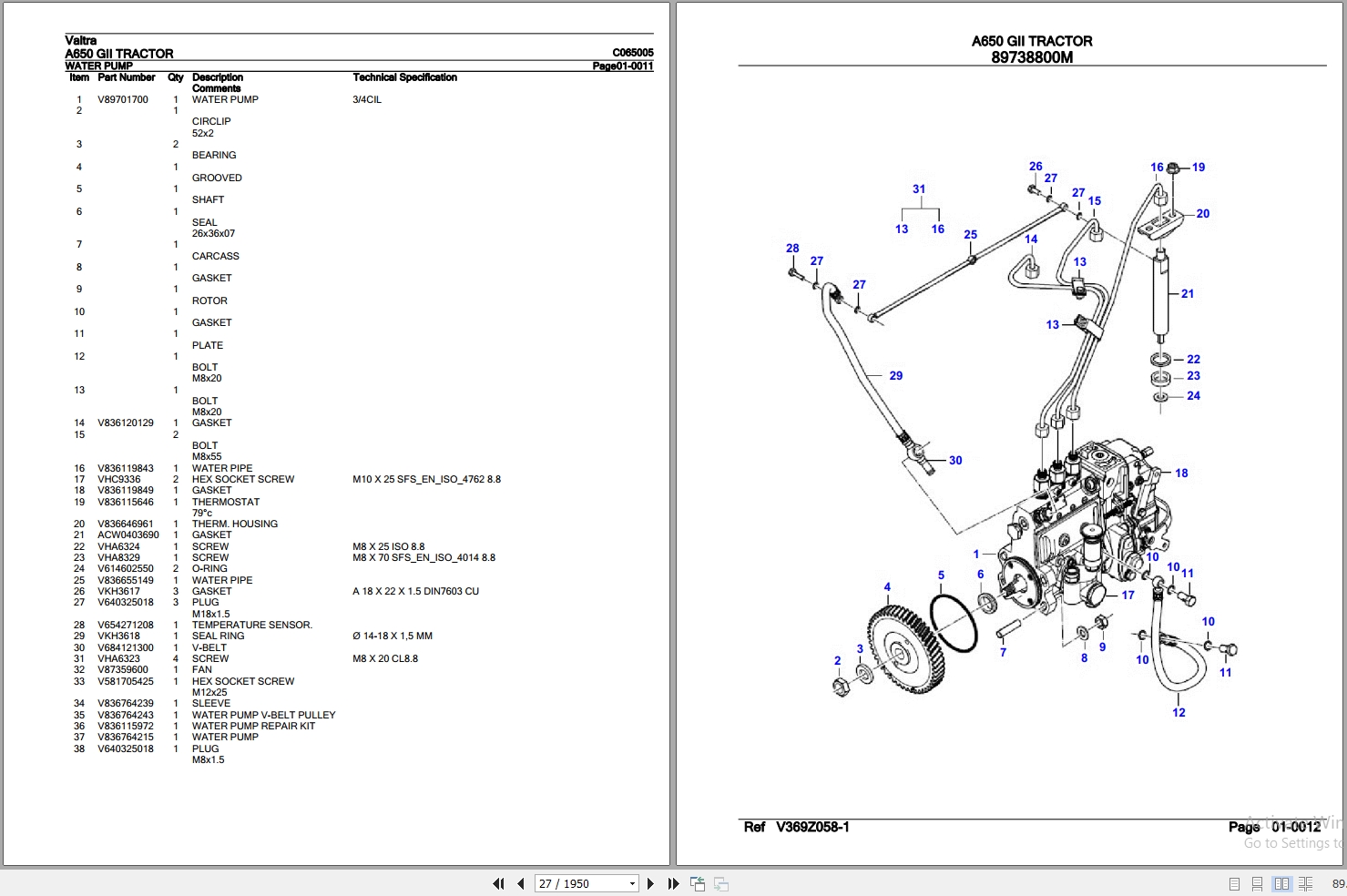Click 'V-BELT' description in row 30
The image size is (1347, 896).
[209, 647]
